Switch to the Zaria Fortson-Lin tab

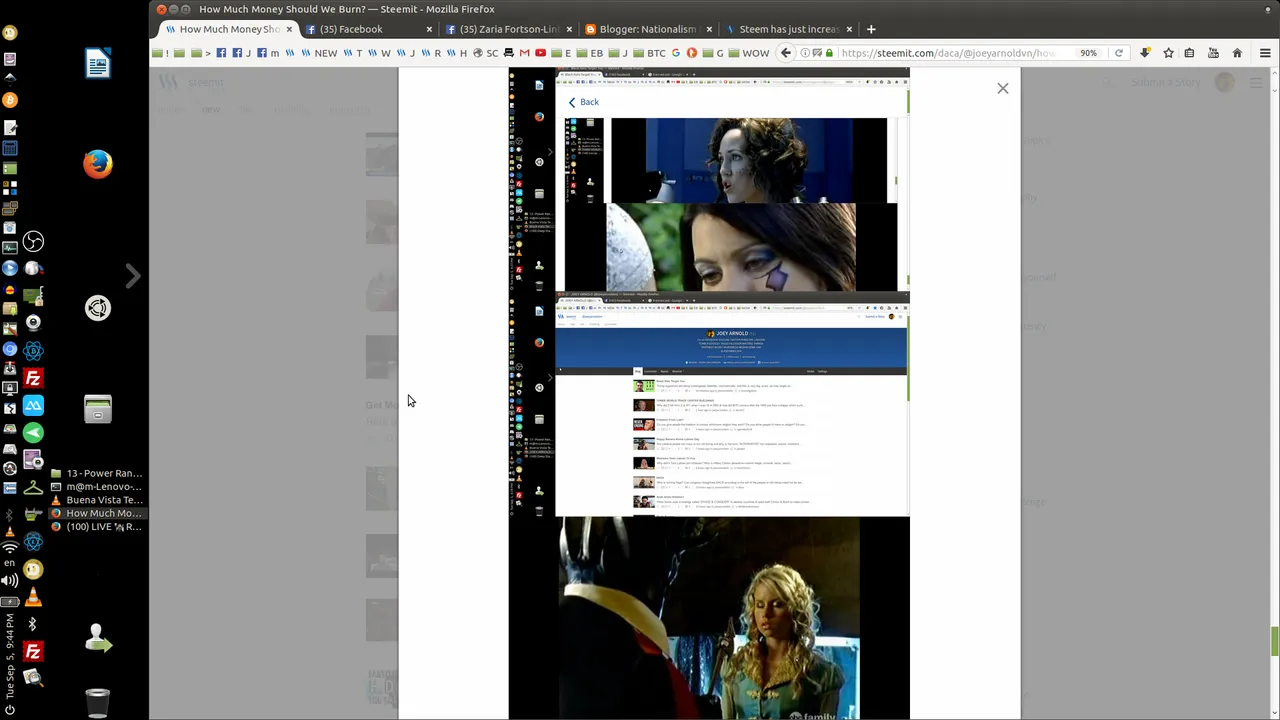click(x=510, y=29)
